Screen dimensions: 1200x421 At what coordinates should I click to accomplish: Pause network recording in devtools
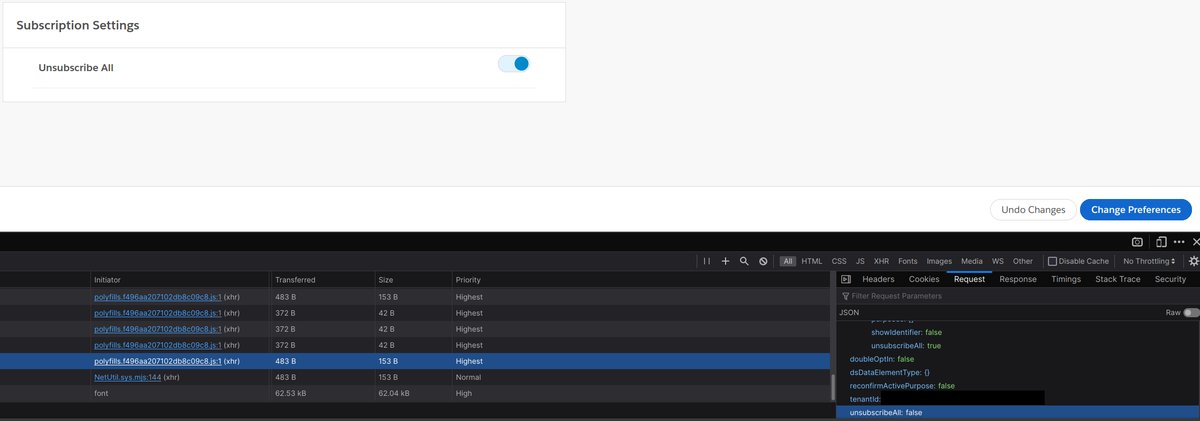707,261
